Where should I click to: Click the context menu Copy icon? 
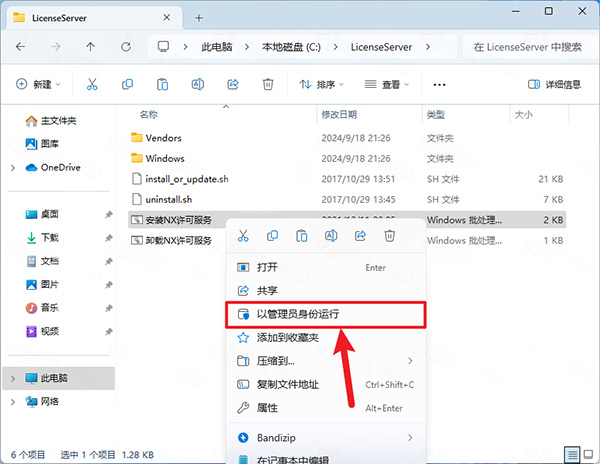pos(272,236)
